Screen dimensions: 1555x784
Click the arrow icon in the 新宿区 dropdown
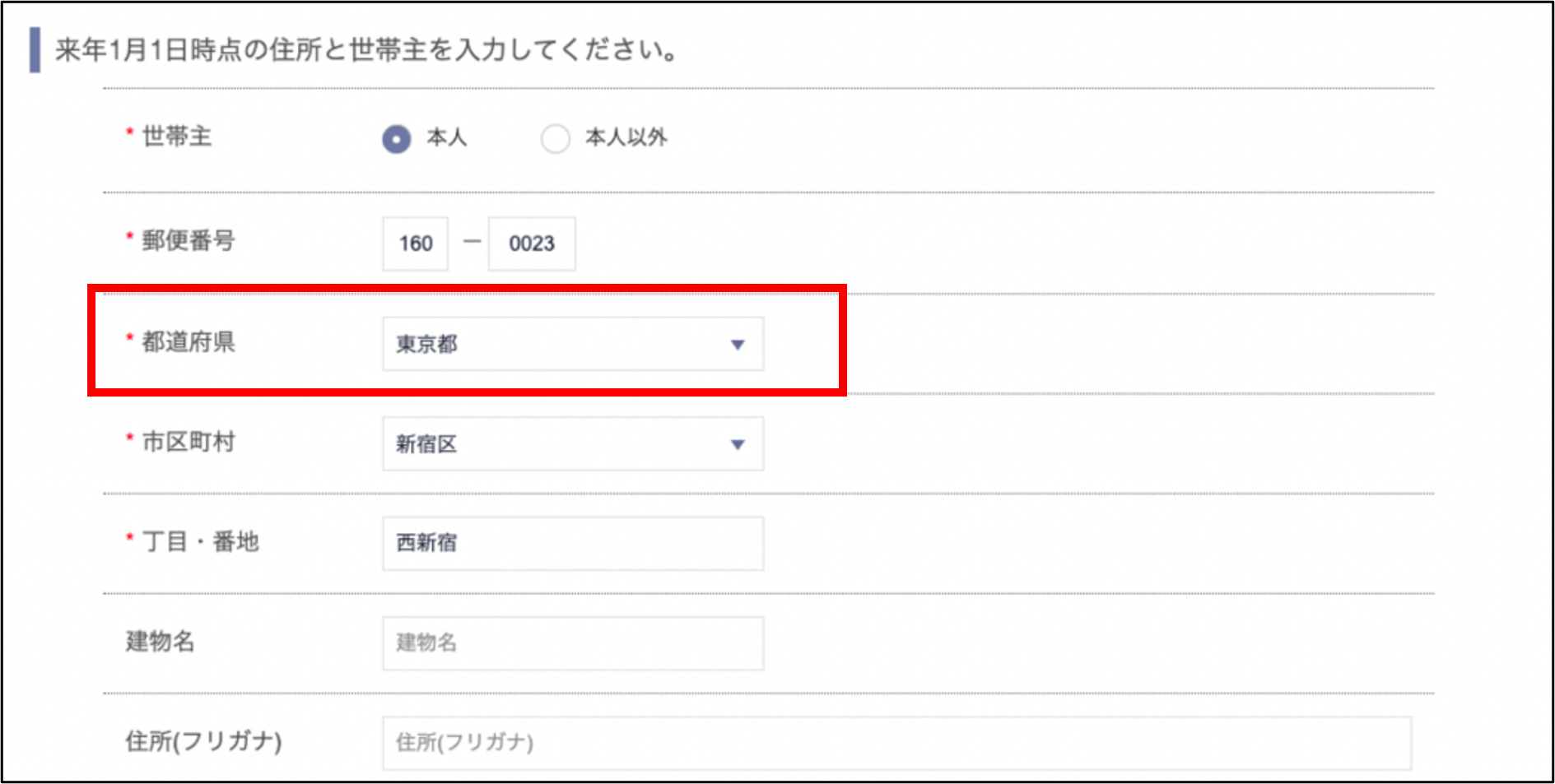738,445
